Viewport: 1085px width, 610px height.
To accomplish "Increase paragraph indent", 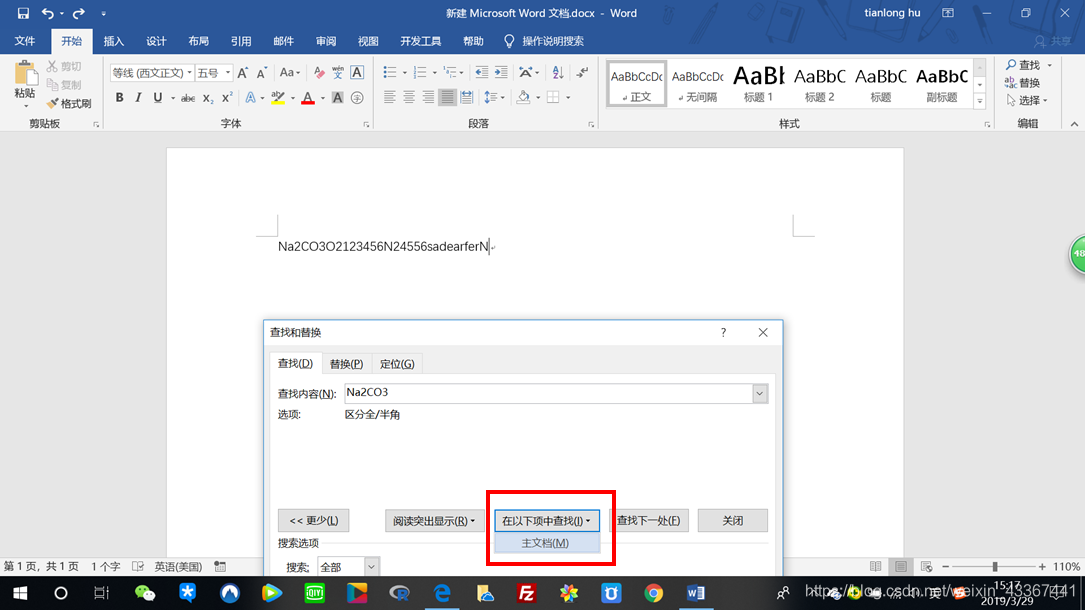I will point(501,73).
